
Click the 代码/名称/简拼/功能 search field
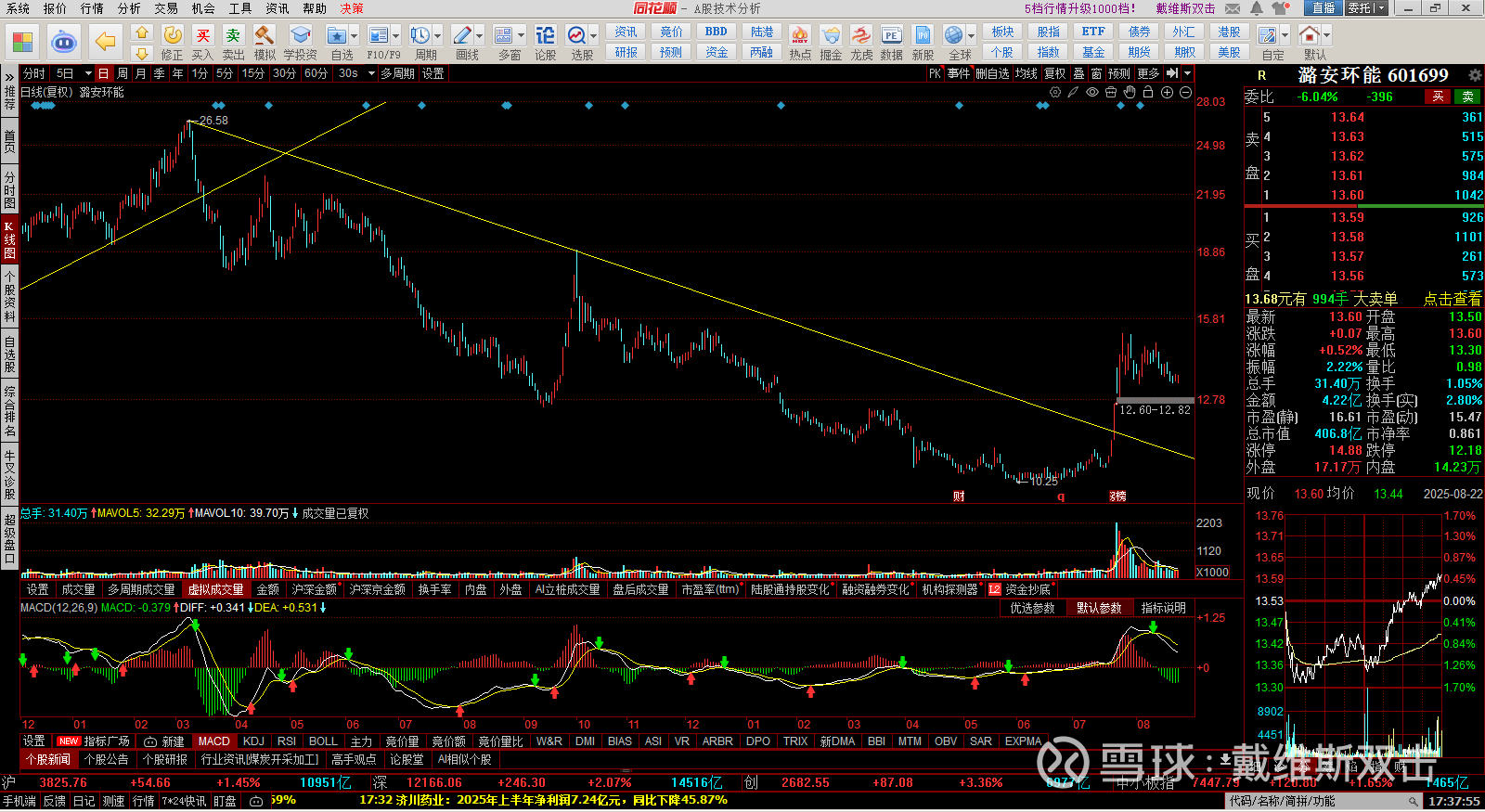[1325, 801]
